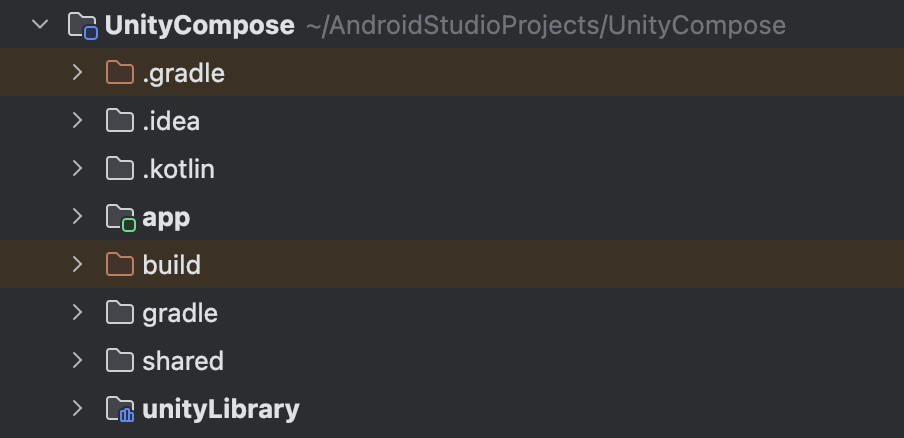Expand the shared folder chevron
Screen dimensions: 904x438
77,361
